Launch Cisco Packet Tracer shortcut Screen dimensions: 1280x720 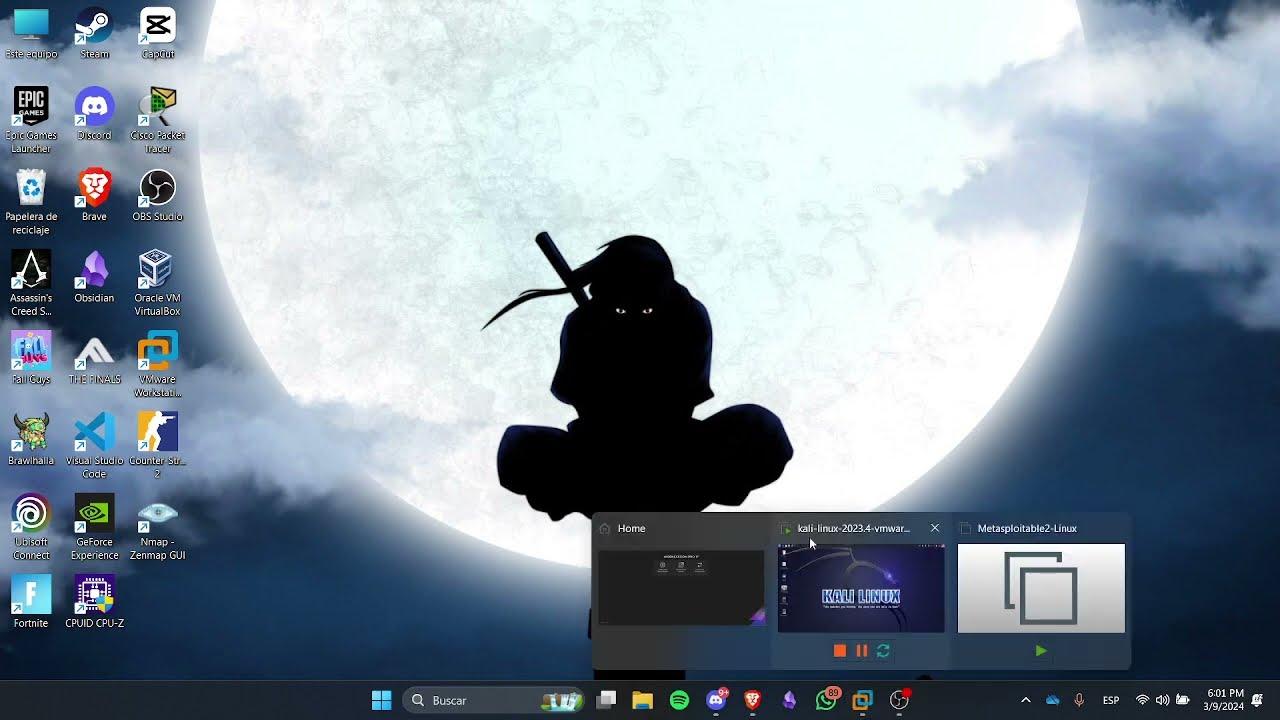158,121
